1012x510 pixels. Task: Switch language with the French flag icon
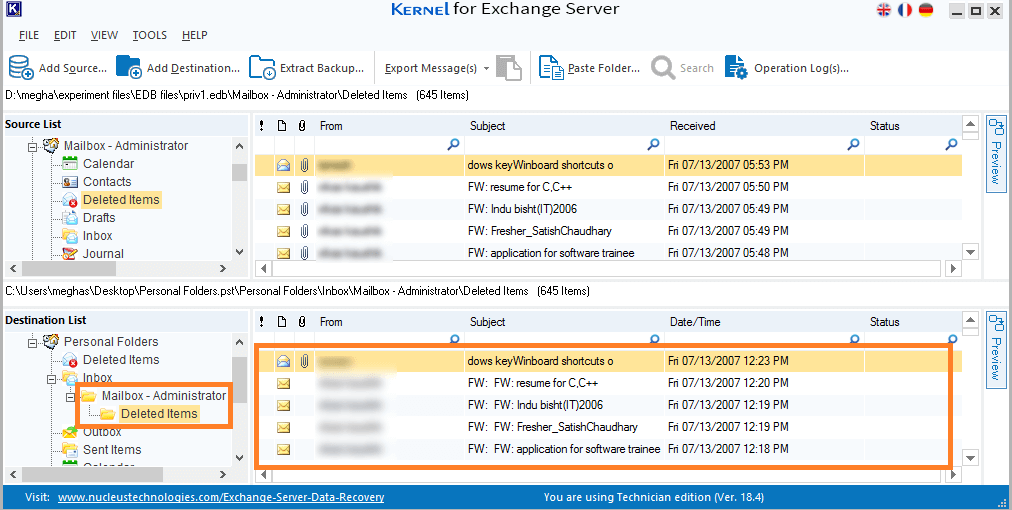coord(905,10)
